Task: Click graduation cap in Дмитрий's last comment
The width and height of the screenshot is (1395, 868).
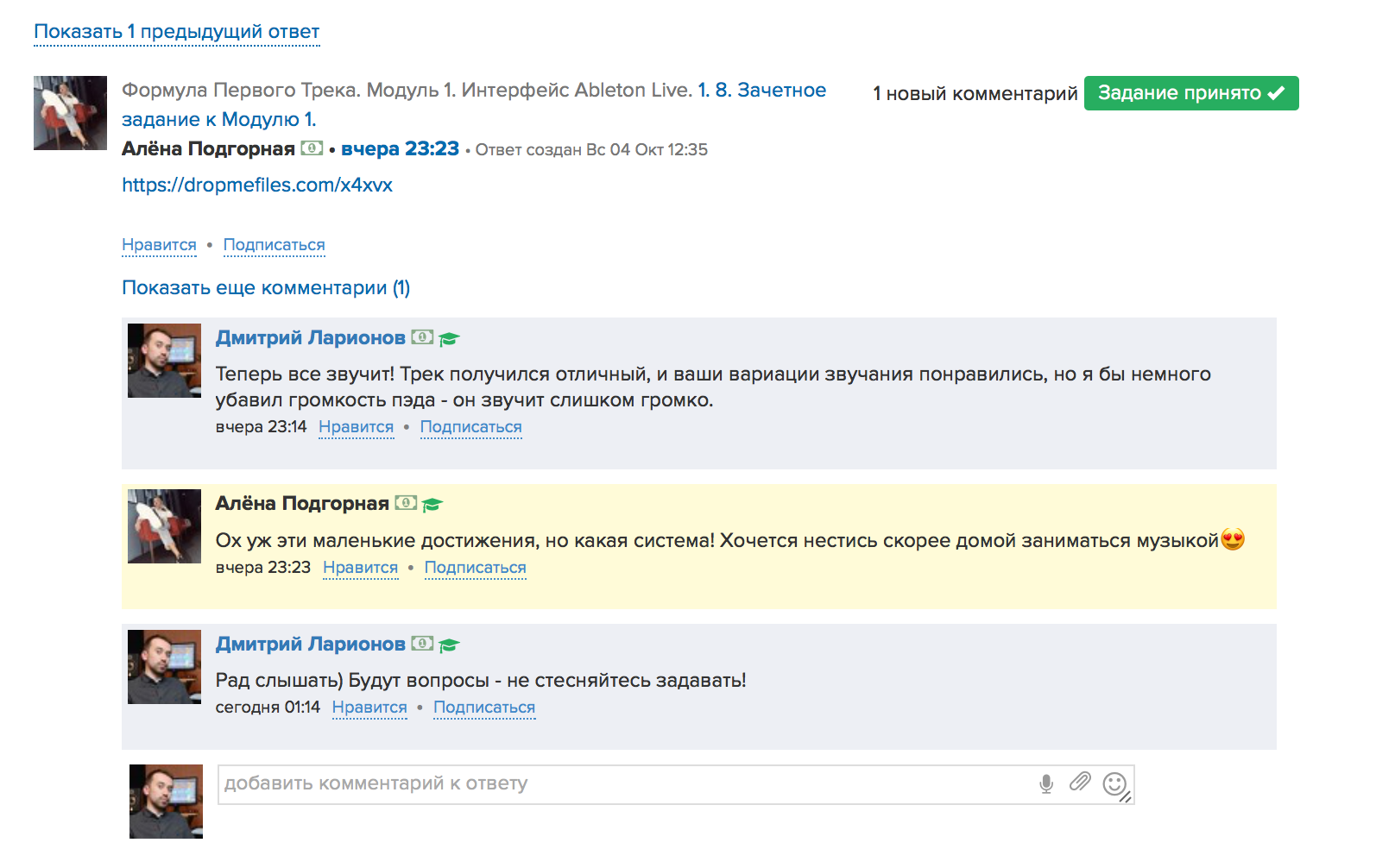Action: point(449,645)
